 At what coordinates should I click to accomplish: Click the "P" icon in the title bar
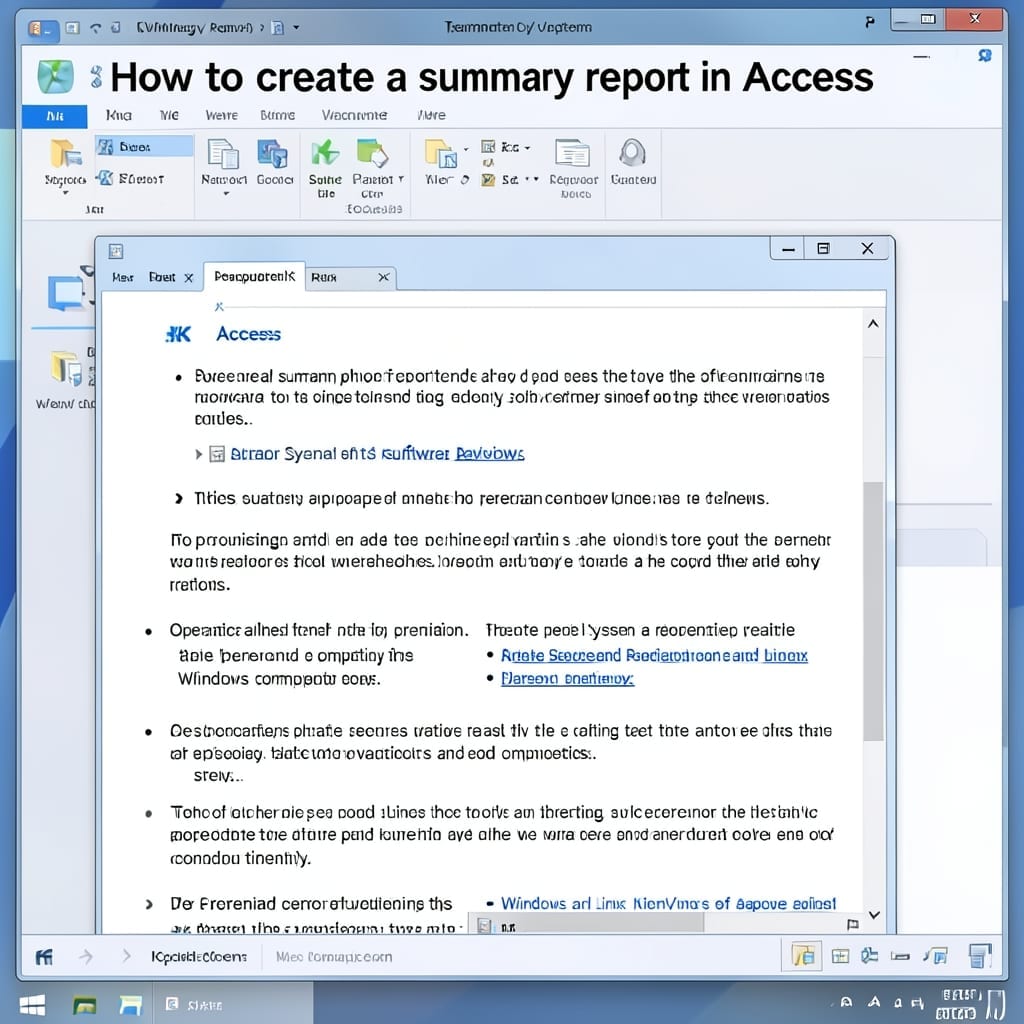(870, 23)
